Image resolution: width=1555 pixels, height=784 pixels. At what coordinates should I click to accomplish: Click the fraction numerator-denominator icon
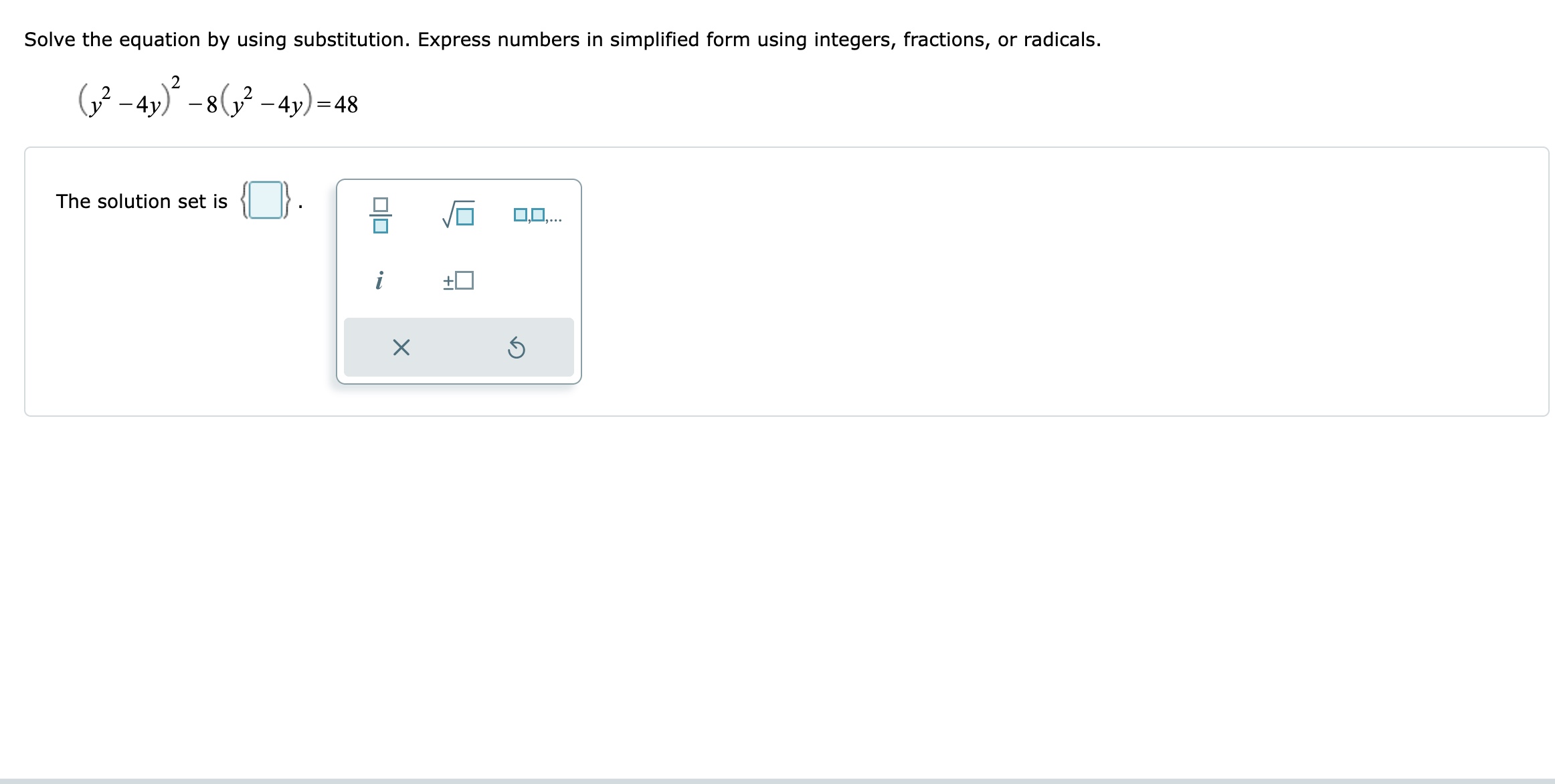click(x=381, y=215)
